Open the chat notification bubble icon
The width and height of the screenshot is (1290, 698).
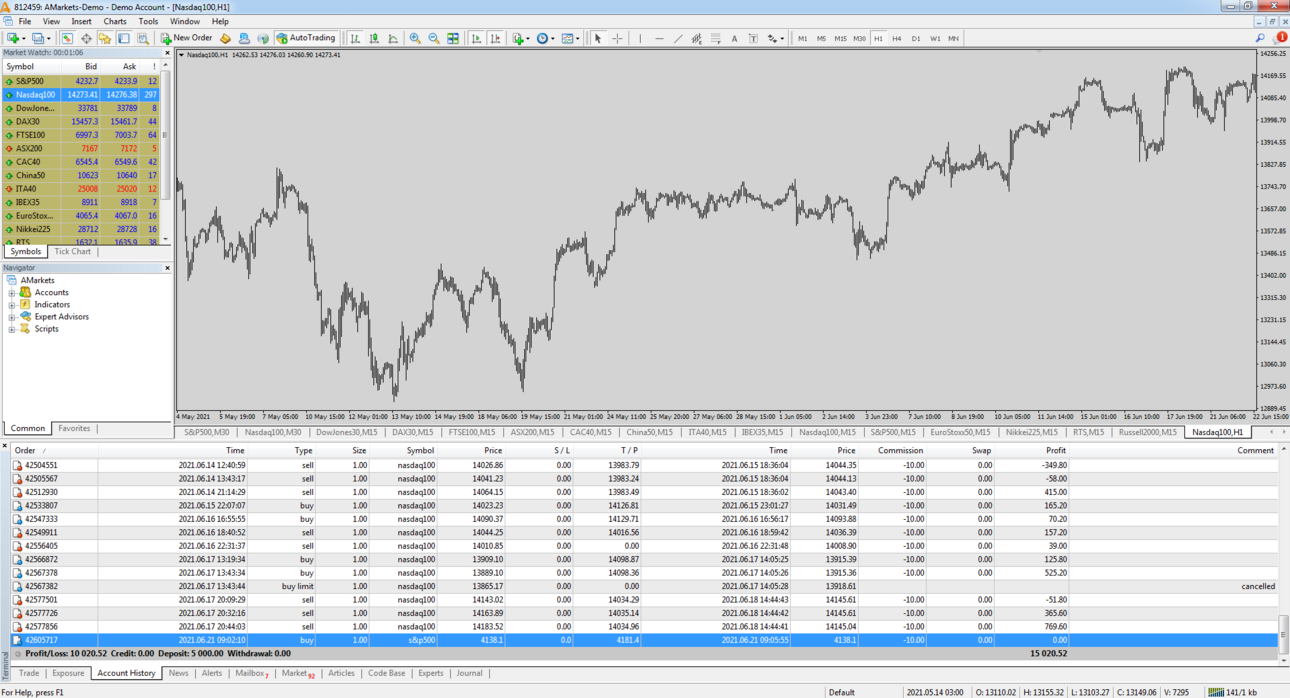pos(1280,38)
